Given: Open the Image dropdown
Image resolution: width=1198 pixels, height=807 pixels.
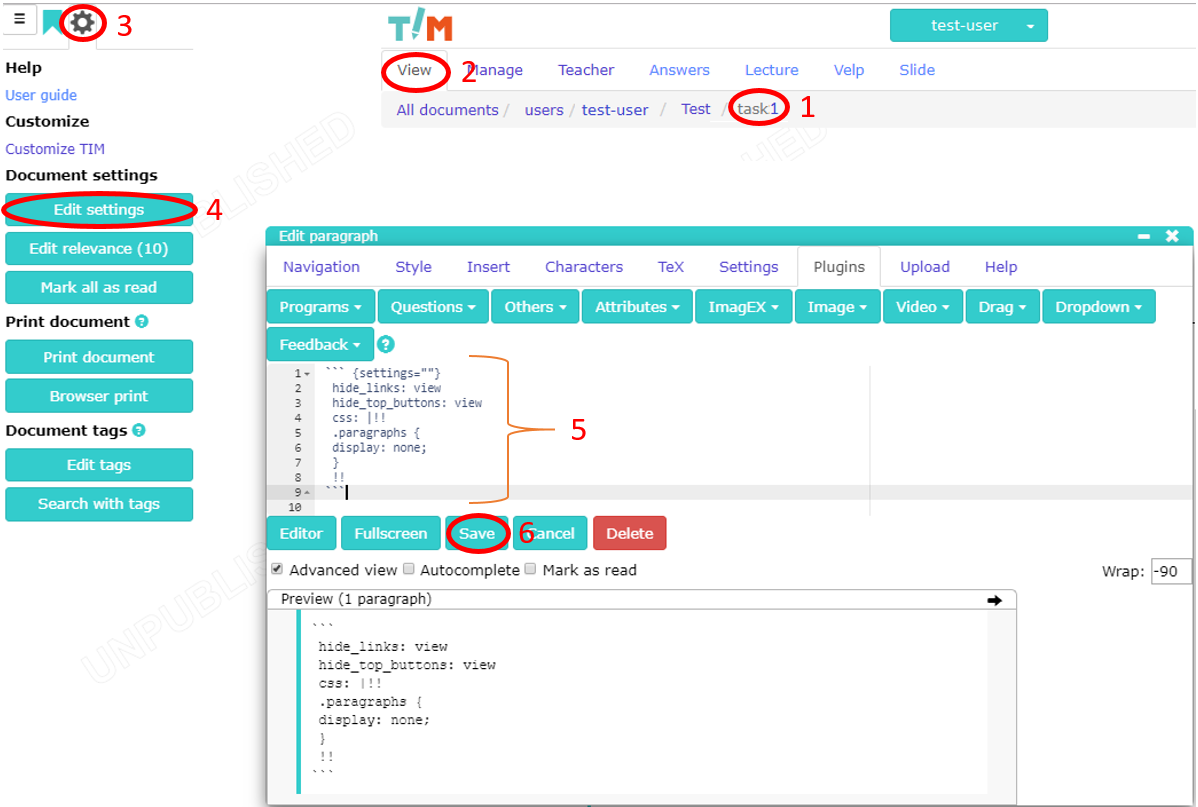Looking at the screenshot, I should click(837, 306).
